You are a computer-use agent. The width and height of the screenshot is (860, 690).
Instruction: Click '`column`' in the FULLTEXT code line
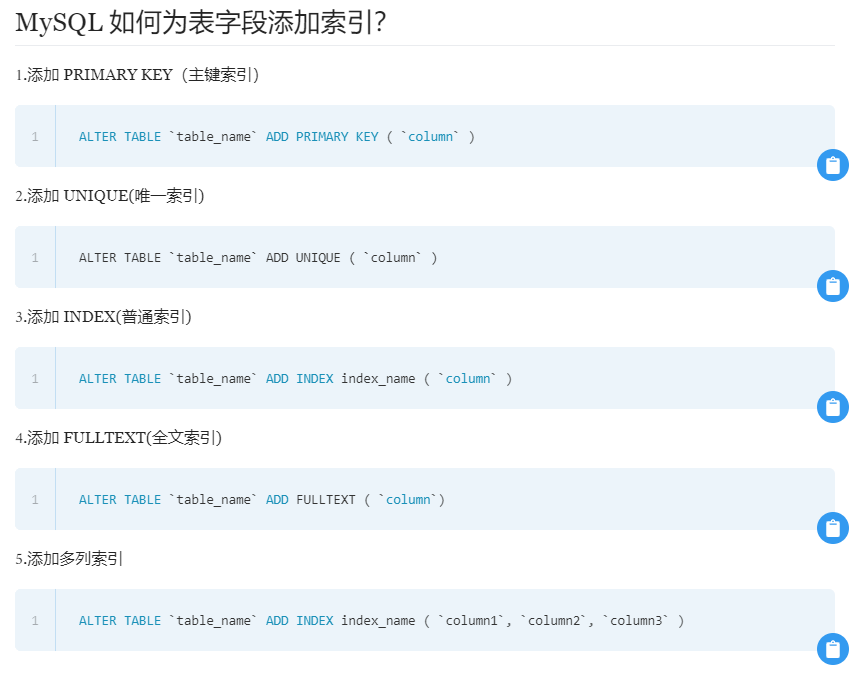408,500
